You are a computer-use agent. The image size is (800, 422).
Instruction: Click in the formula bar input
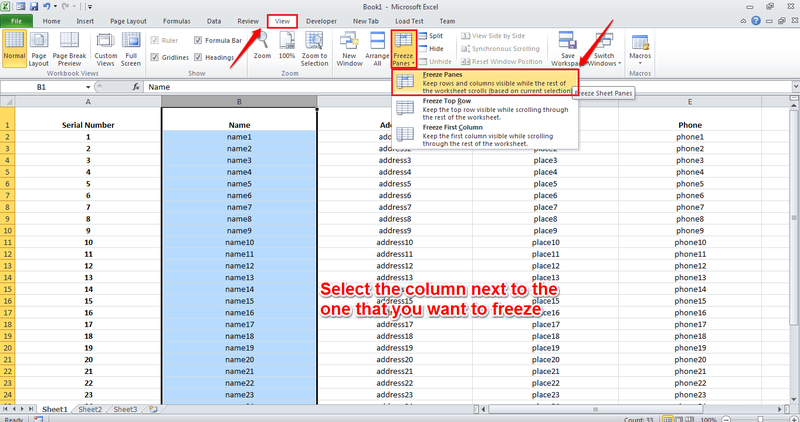pos(467,87)
